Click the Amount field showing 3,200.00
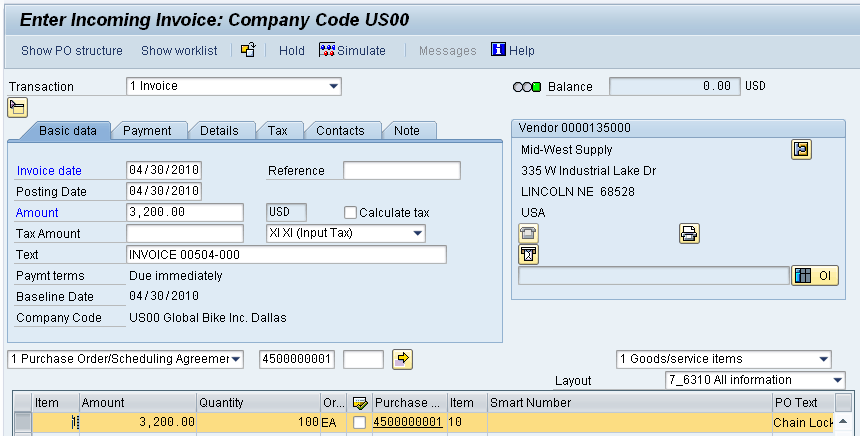This screenshot has height=436, width=860. (185, 212)
